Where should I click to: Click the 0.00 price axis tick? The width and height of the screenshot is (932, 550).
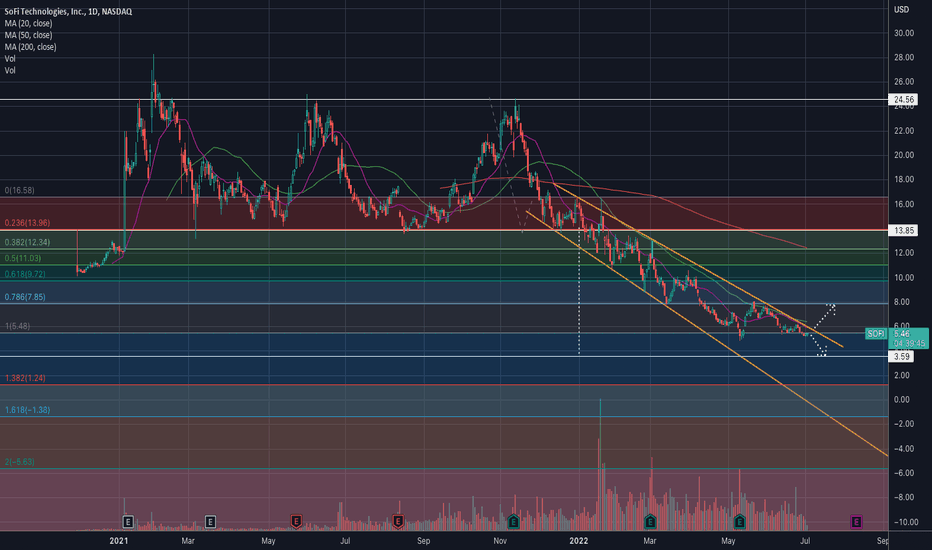[x=901, y=400]
